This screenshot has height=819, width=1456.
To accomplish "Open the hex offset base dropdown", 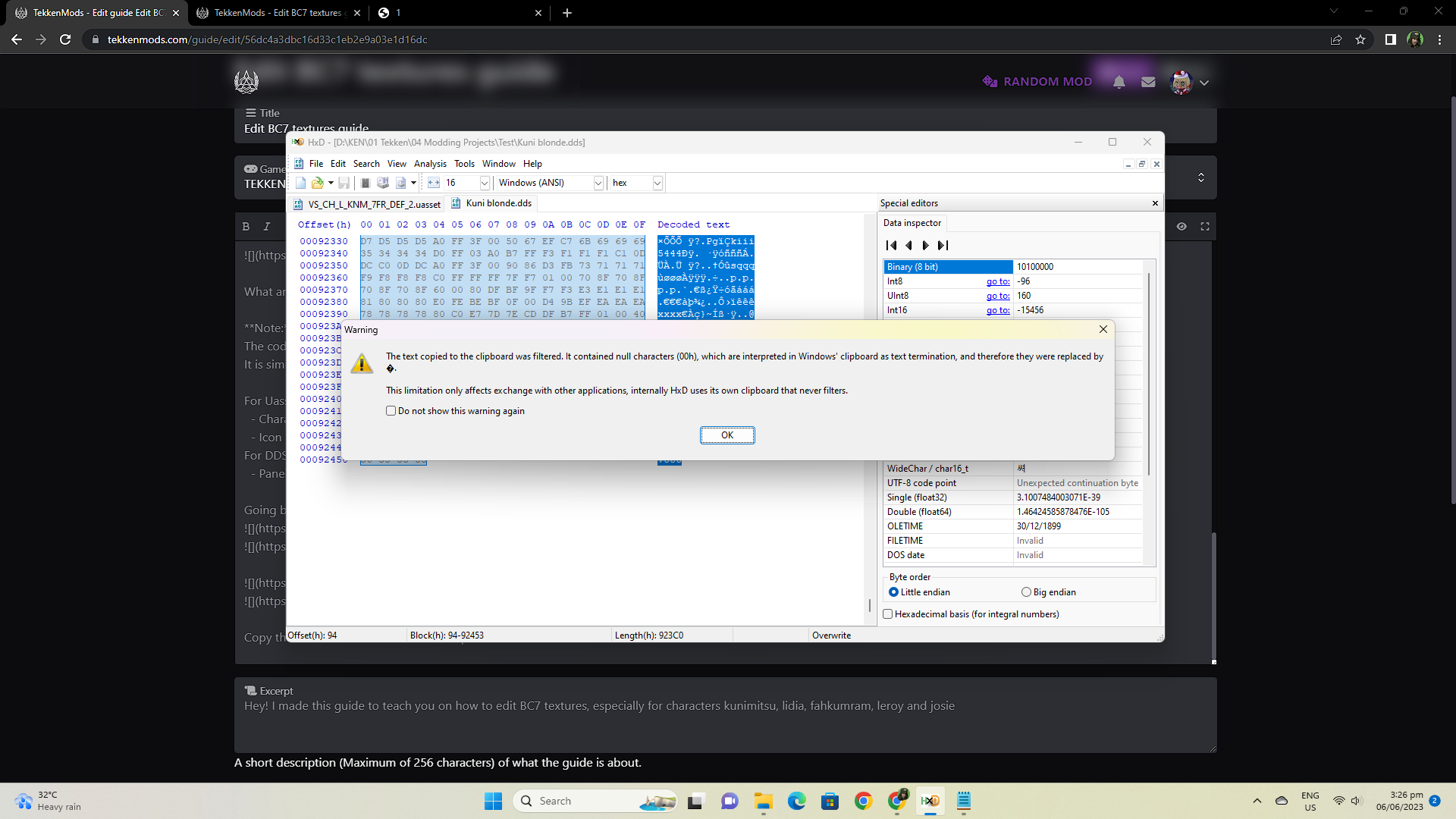I will point(657,183).
